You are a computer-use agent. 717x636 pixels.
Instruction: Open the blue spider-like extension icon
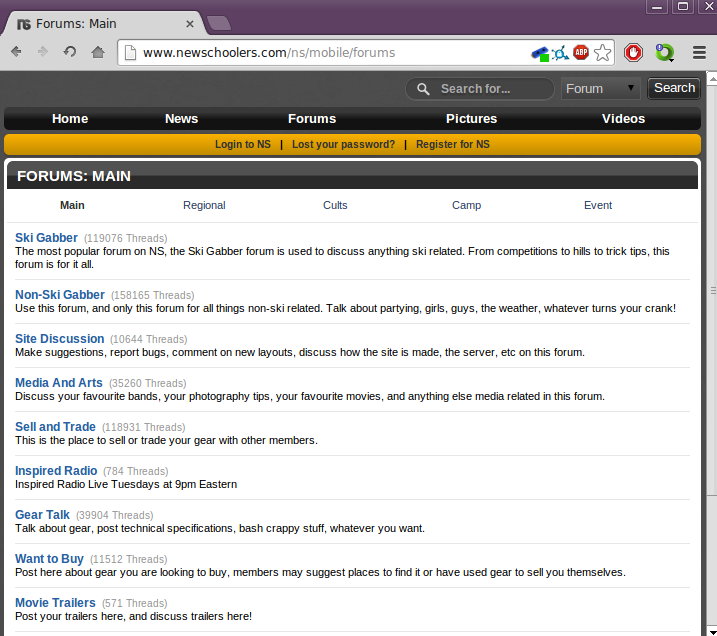click(560, 53)
